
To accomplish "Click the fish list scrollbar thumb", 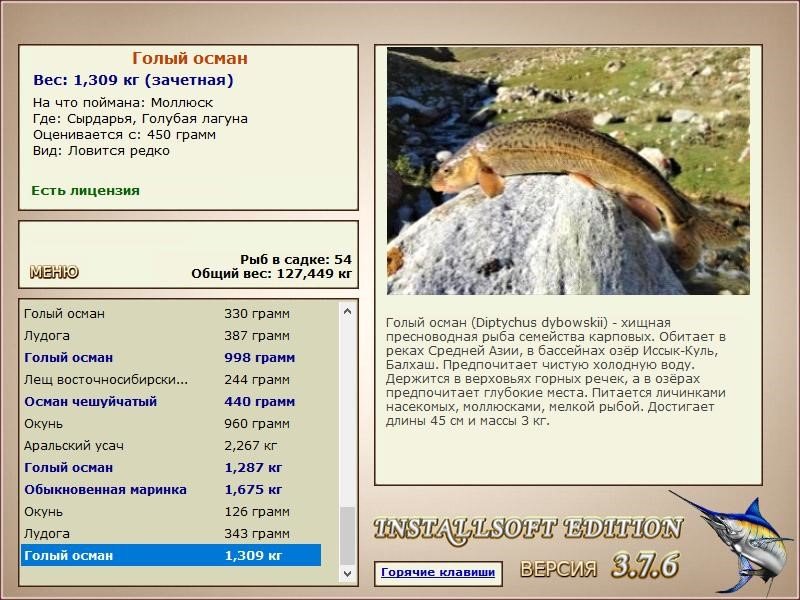I will tap(347, 536).
